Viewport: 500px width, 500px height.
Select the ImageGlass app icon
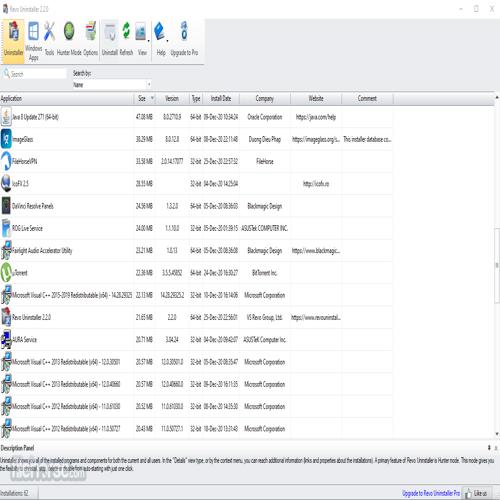[6, 139]
